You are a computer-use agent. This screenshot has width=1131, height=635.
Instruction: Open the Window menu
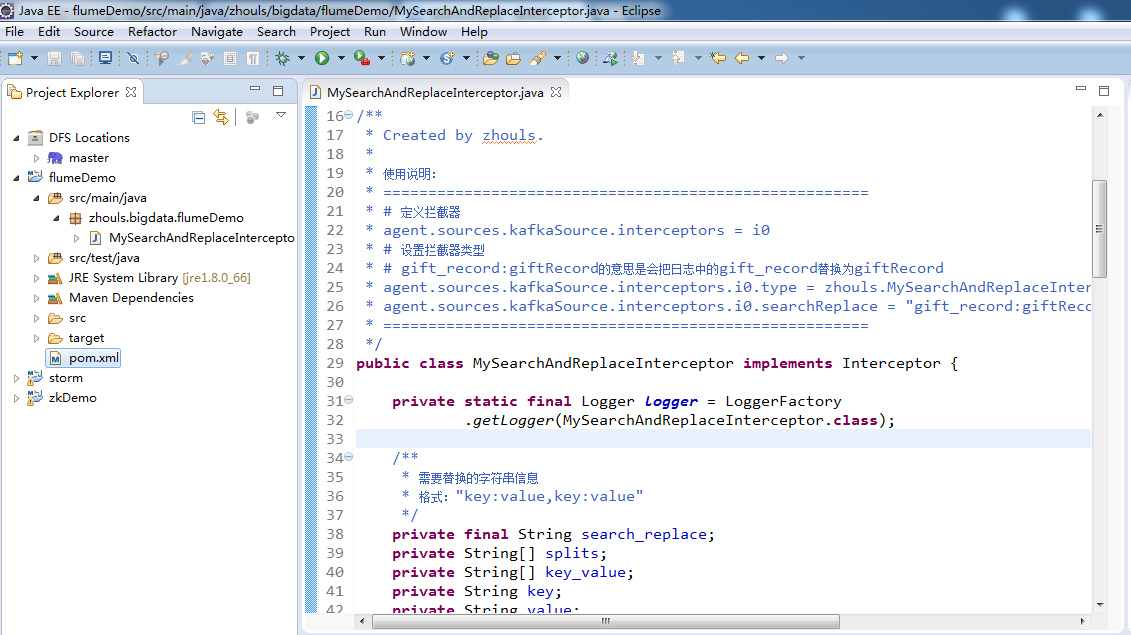(423, 32)
